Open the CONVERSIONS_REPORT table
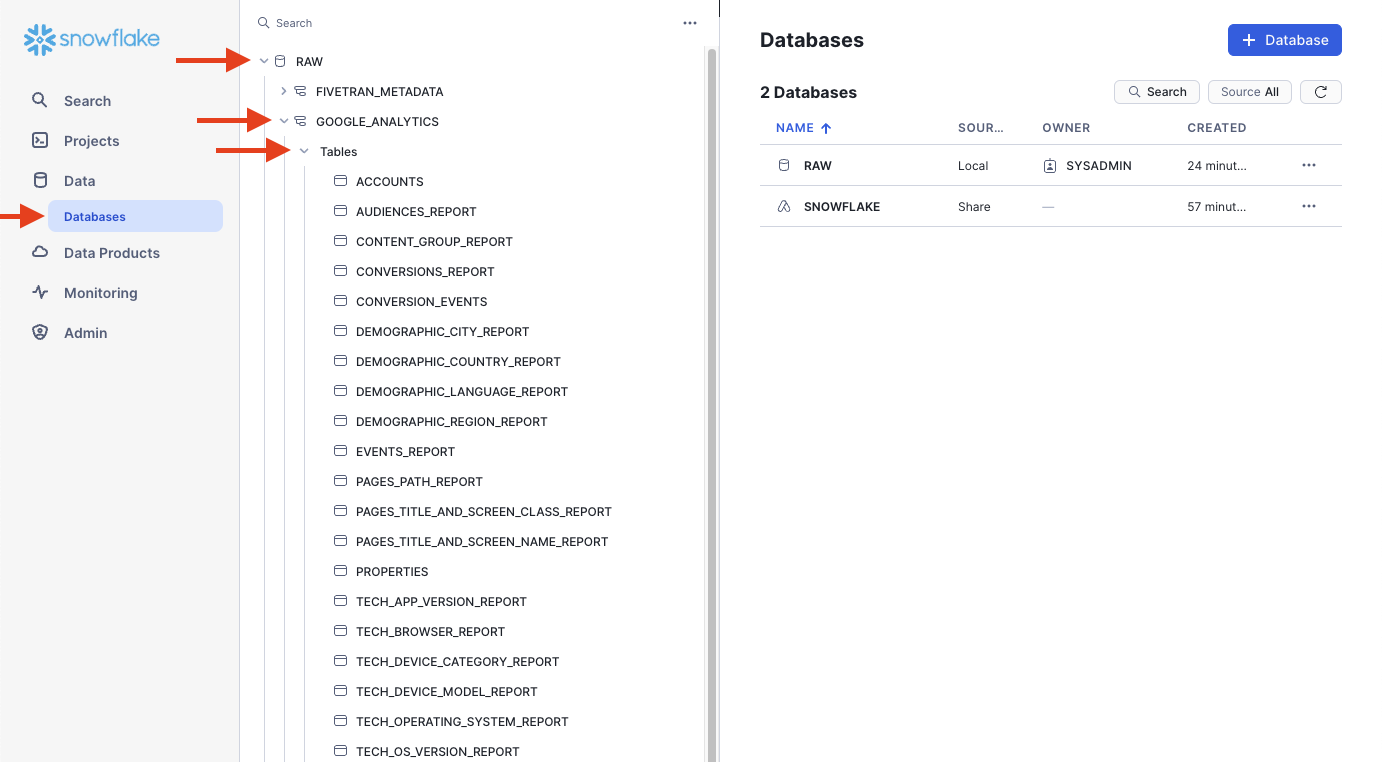Screen dimensions: 1382x762 425,272
